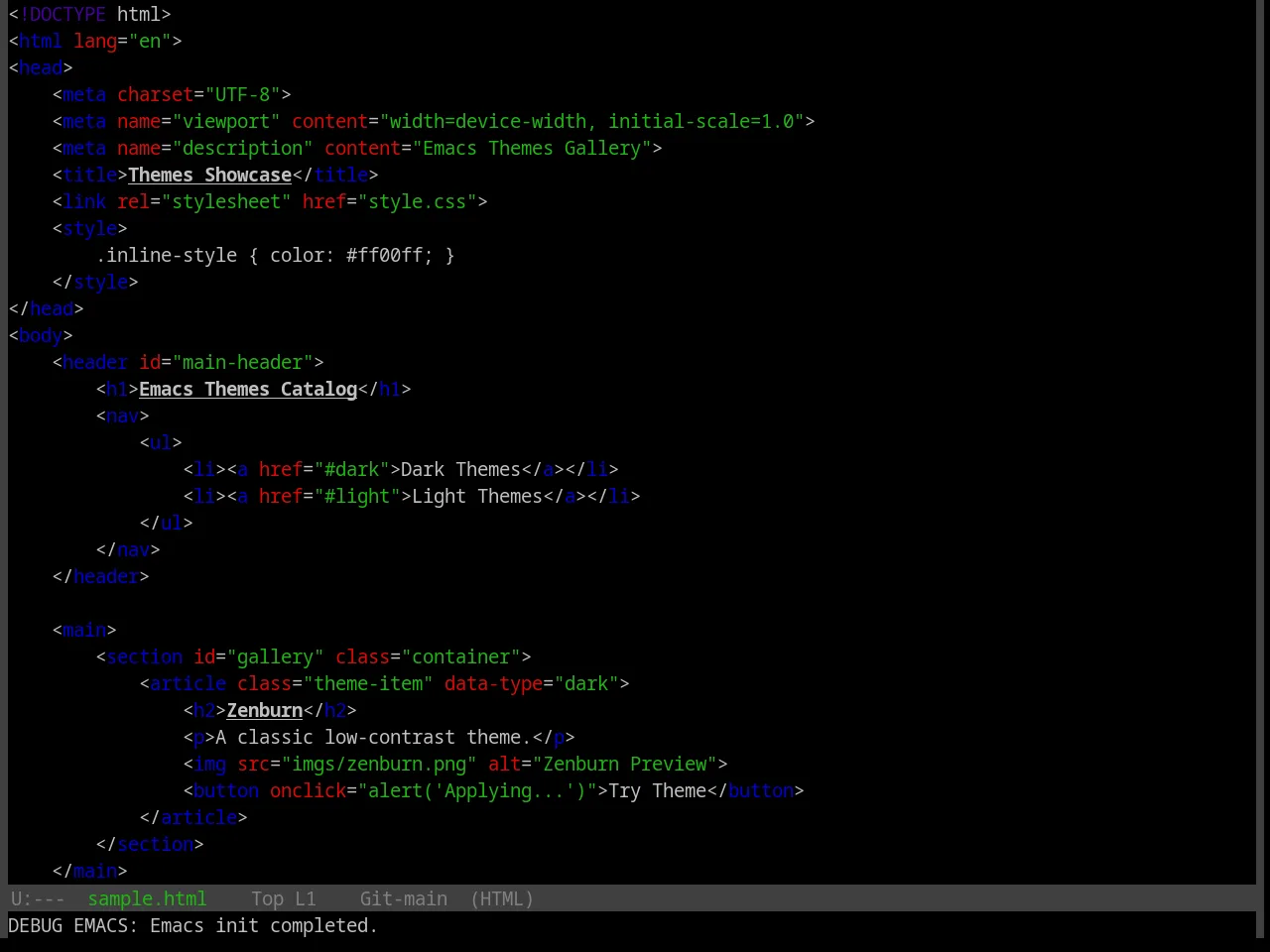This screenshot has height=952, width=1270.
Task: Click the "Emacs Themes Gallery" description string
Action: (x=532, y=148)
